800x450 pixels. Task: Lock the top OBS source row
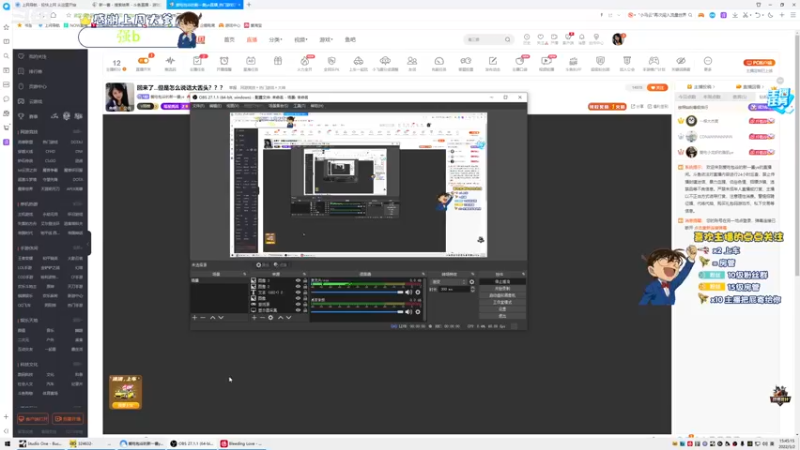[305, 281]
